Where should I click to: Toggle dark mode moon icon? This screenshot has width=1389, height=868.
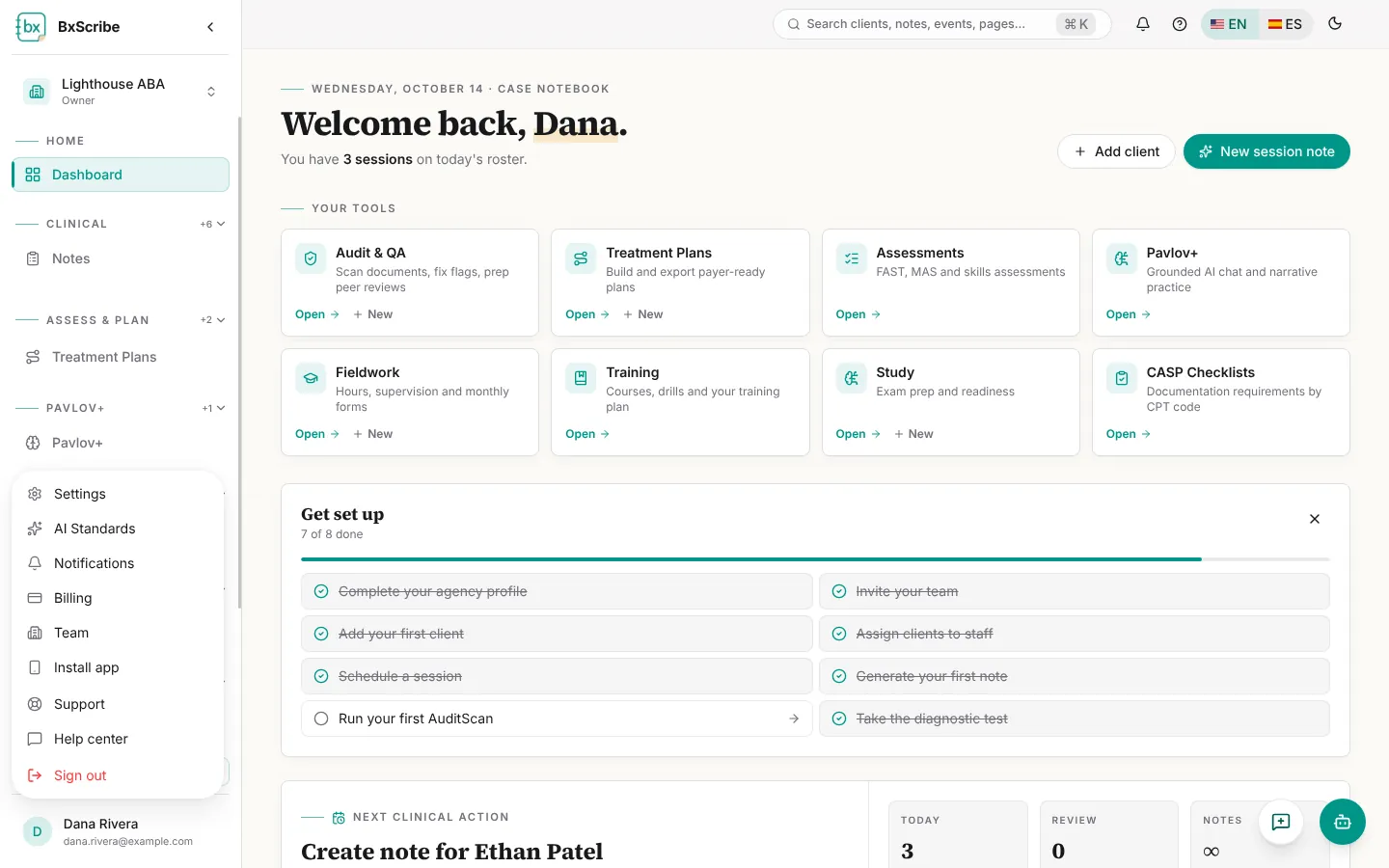[x=1335, y=24]
